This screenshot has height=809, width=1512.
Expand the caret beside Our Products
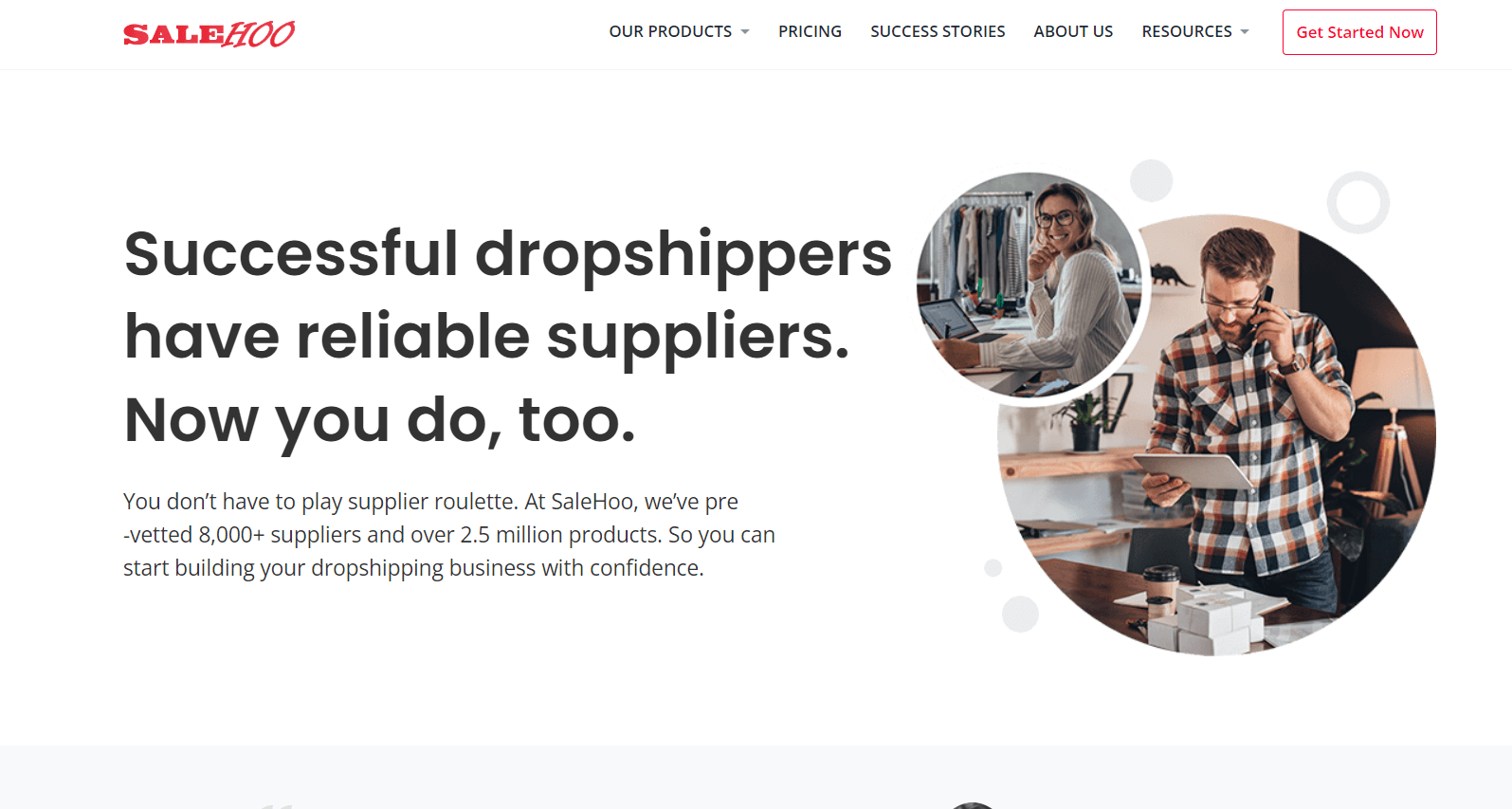click(745, 32)
